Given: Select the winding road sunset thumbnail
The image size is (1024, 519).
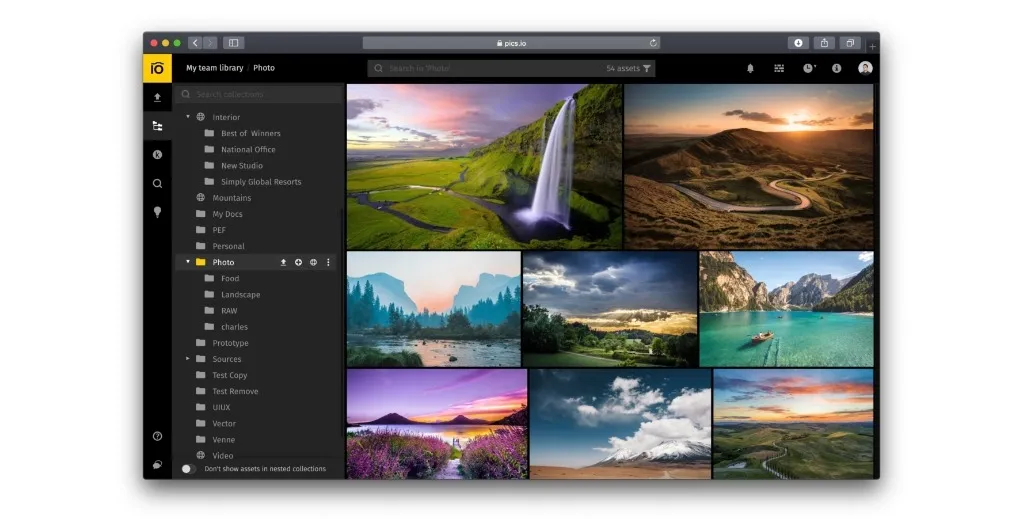Looking at the screenshot, I should (x=749, y=166).
